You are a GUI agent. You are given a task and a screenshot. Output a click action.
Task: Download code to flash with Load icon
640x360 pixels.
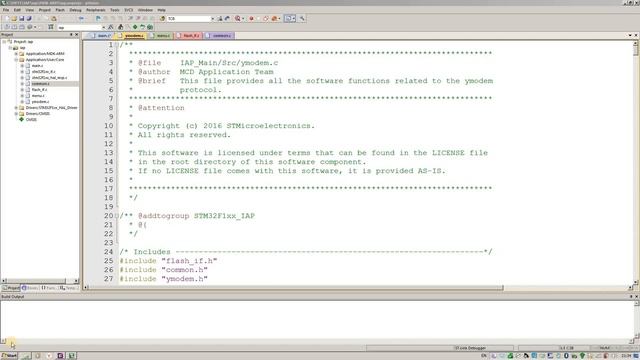coord(51,27)
